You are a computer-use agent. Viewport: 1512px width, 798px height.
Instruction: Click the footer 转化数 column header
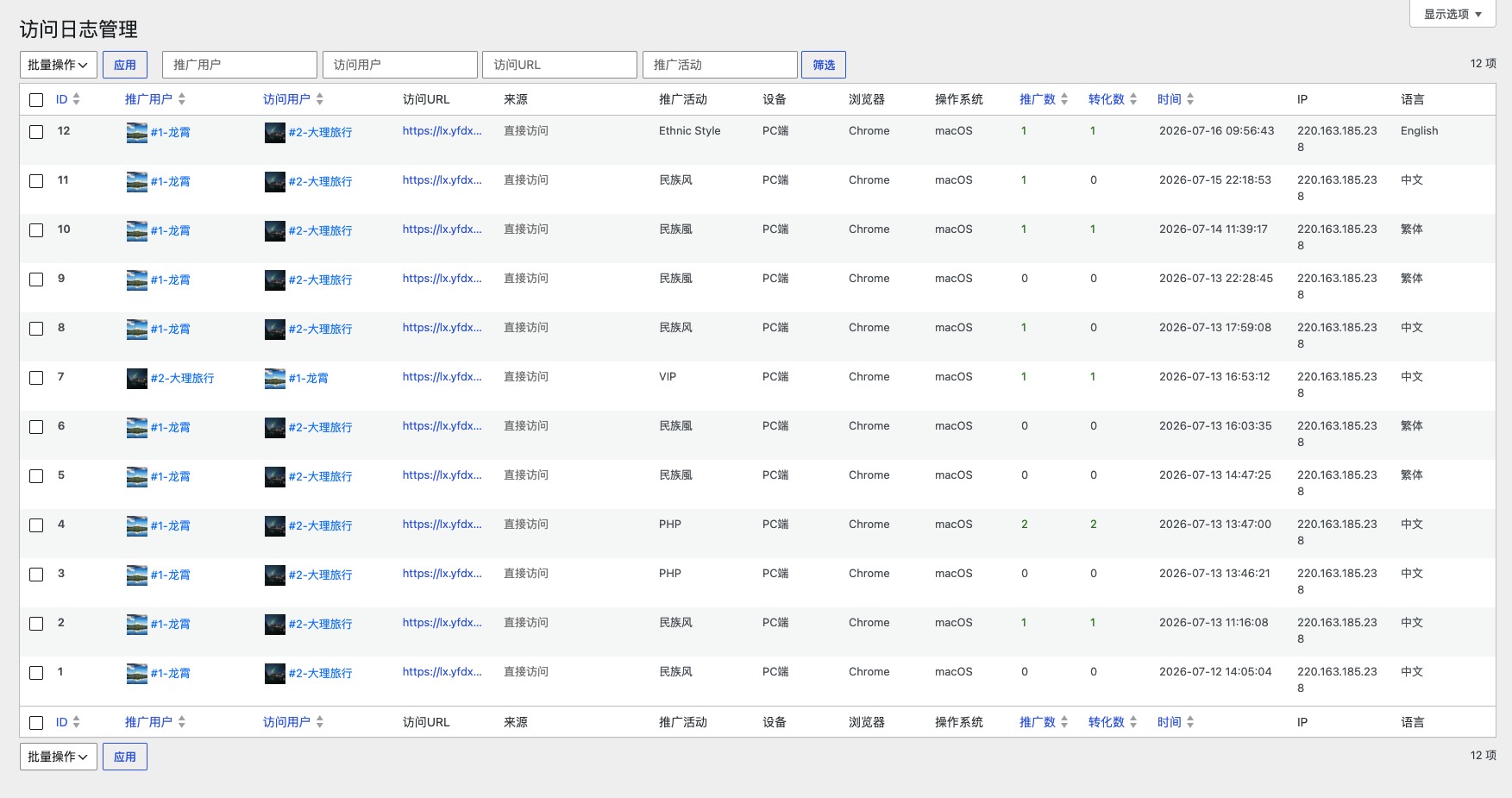click(x=1107, y=722)
